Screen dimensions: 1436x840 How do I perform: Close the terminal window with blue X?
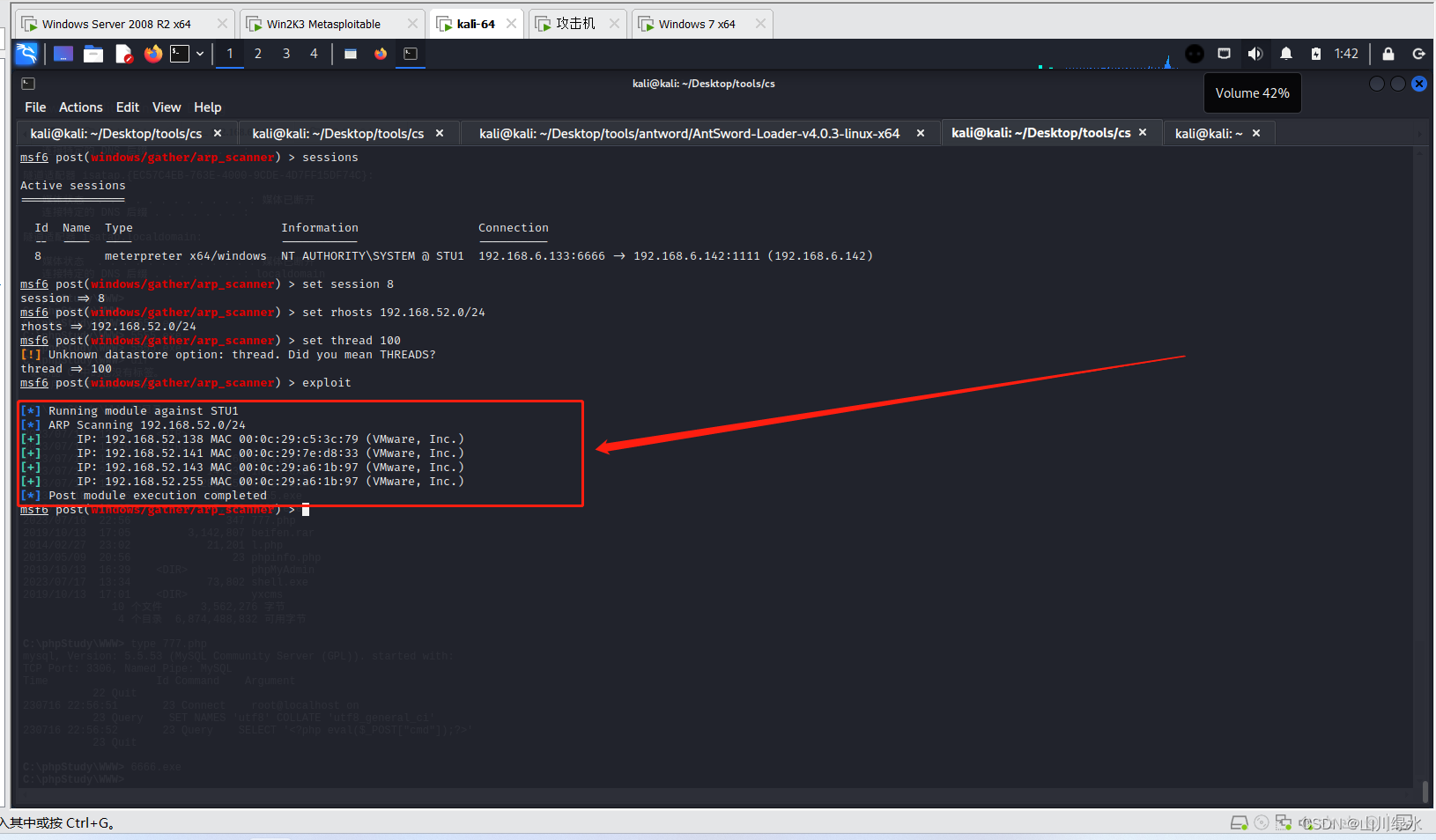pyautogui.click(x=1419, y=84)
